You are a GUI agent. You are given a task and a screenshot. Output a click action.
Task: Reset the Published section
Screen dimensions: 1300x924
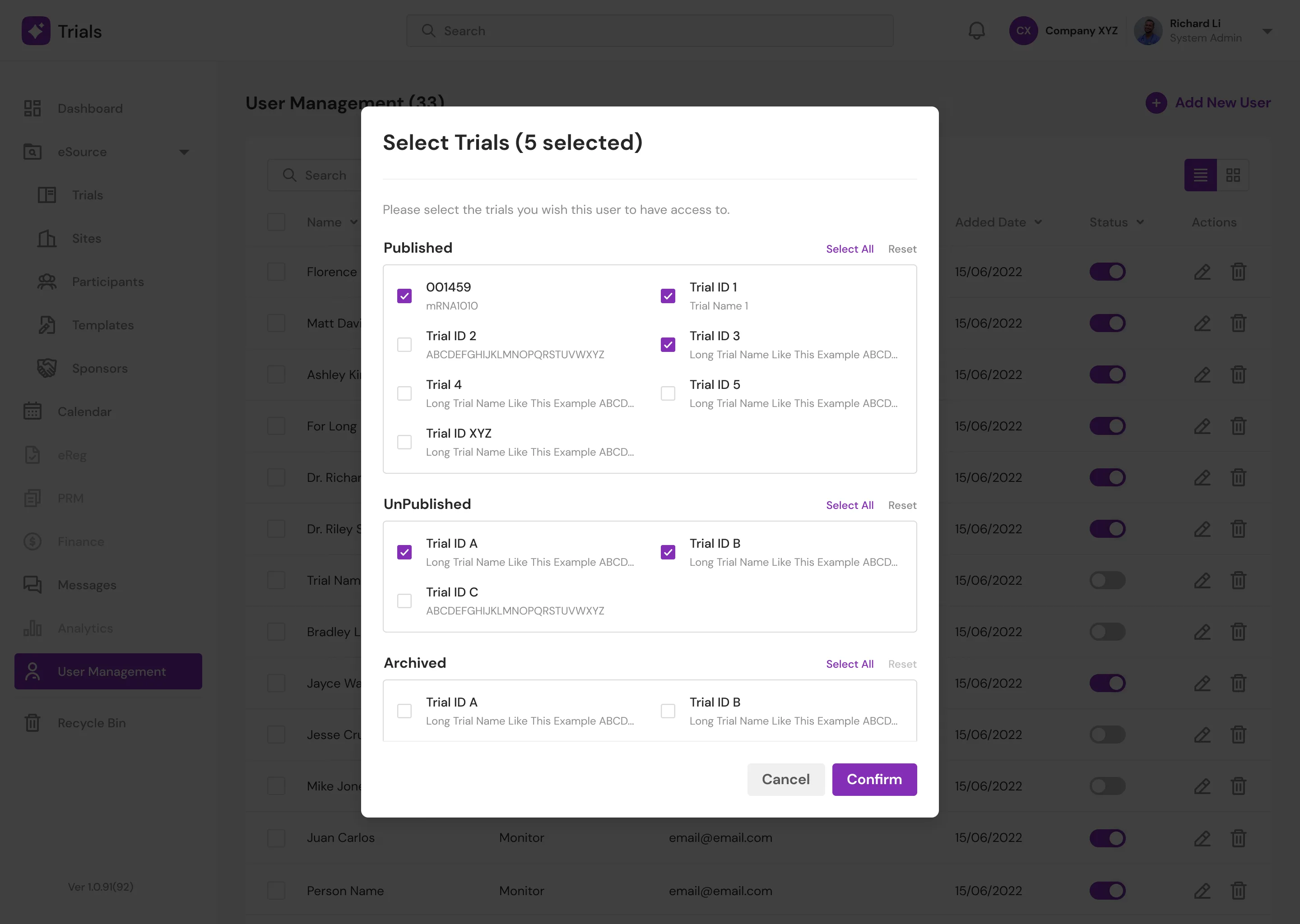coord(902,249)
